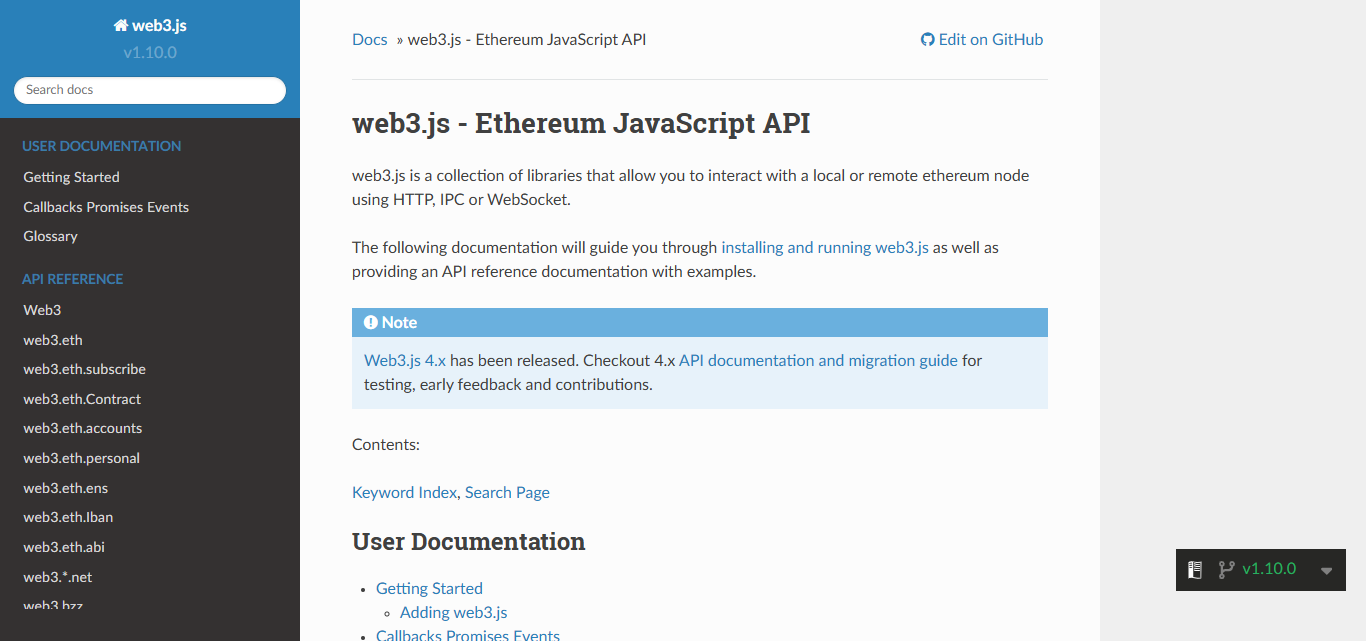Image resolution: width=1366 pixels, height=641 pixels.
Task: Open API documentation and migration guide link
Action: pos(818,360)
